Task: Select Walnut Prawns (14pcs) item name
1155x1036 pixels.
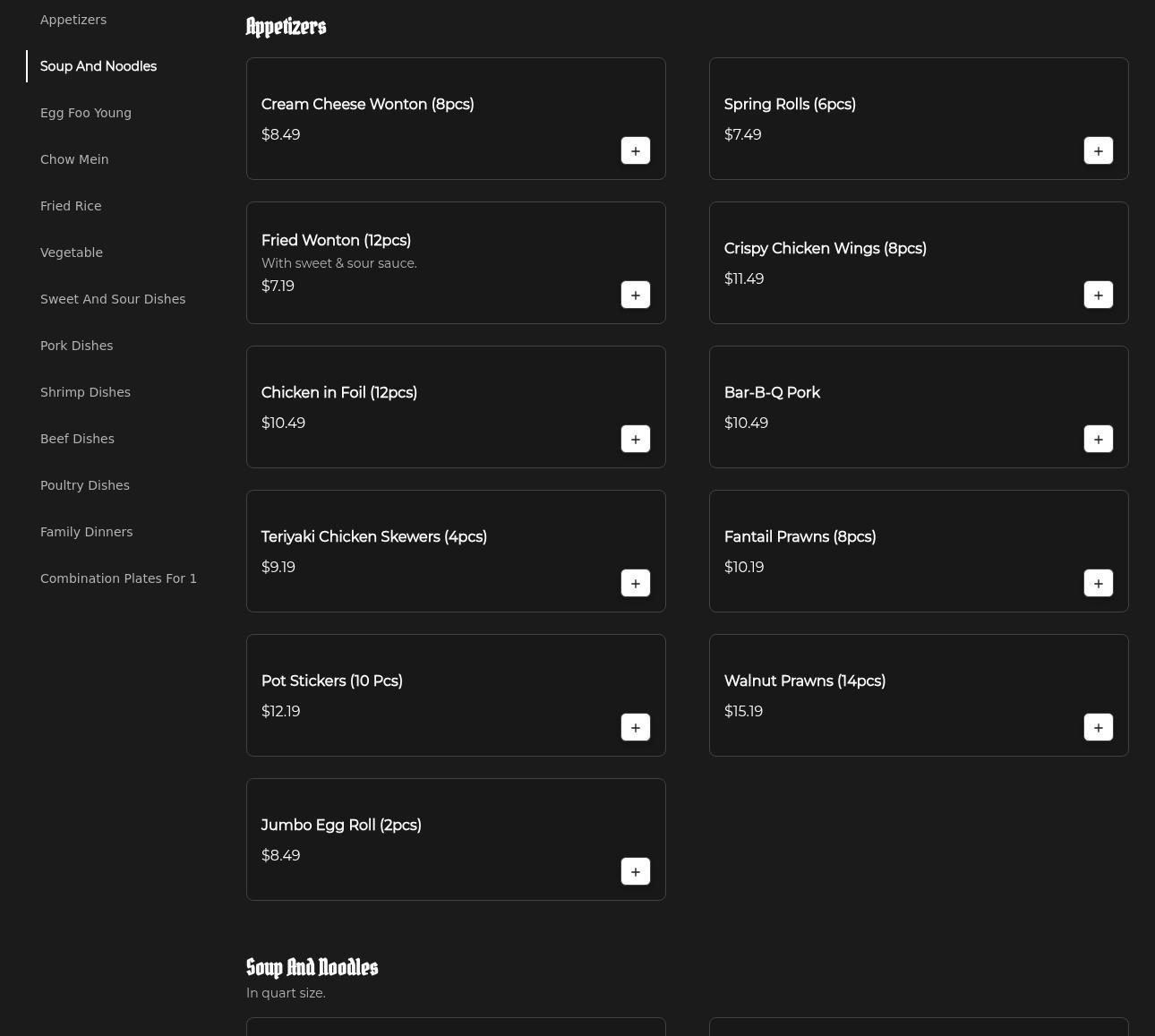Action: coord(805,681)
